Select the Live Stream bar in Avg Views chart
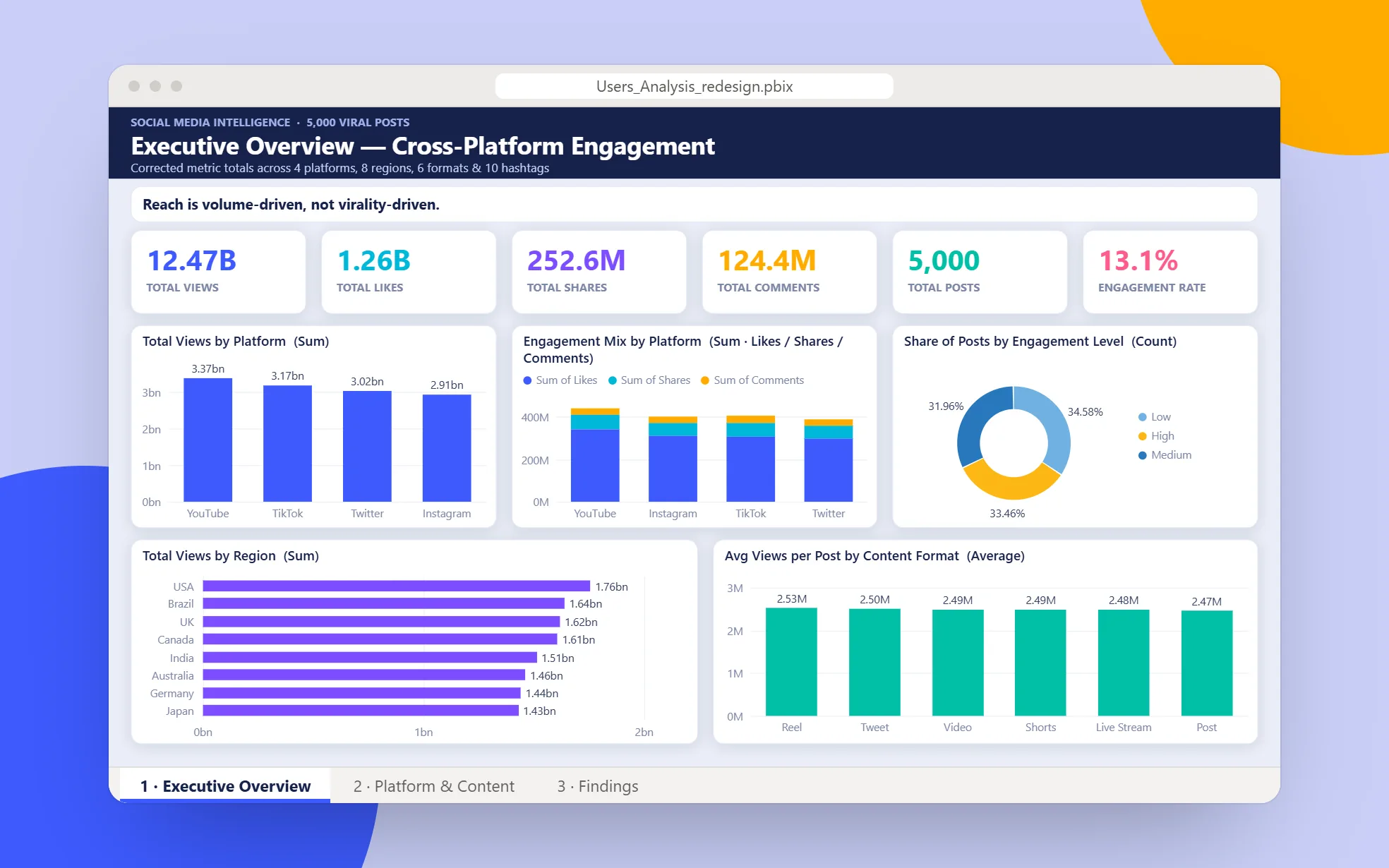Screen dimensions: 1389x868 pyautogui.click(x=1124, y=663)
